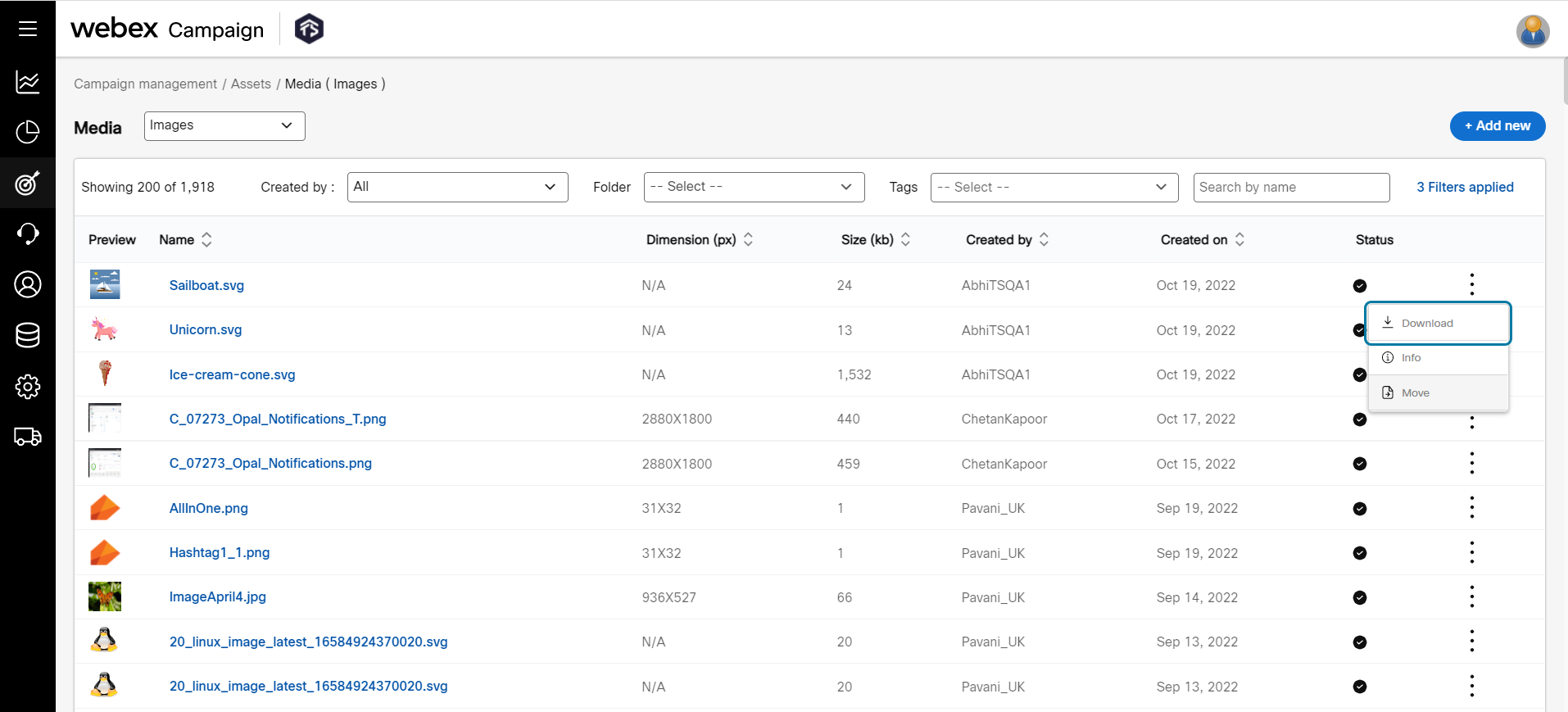Go to Campaign management breadcrumb
Screen dimensions: 1568x712
(145, 84)
